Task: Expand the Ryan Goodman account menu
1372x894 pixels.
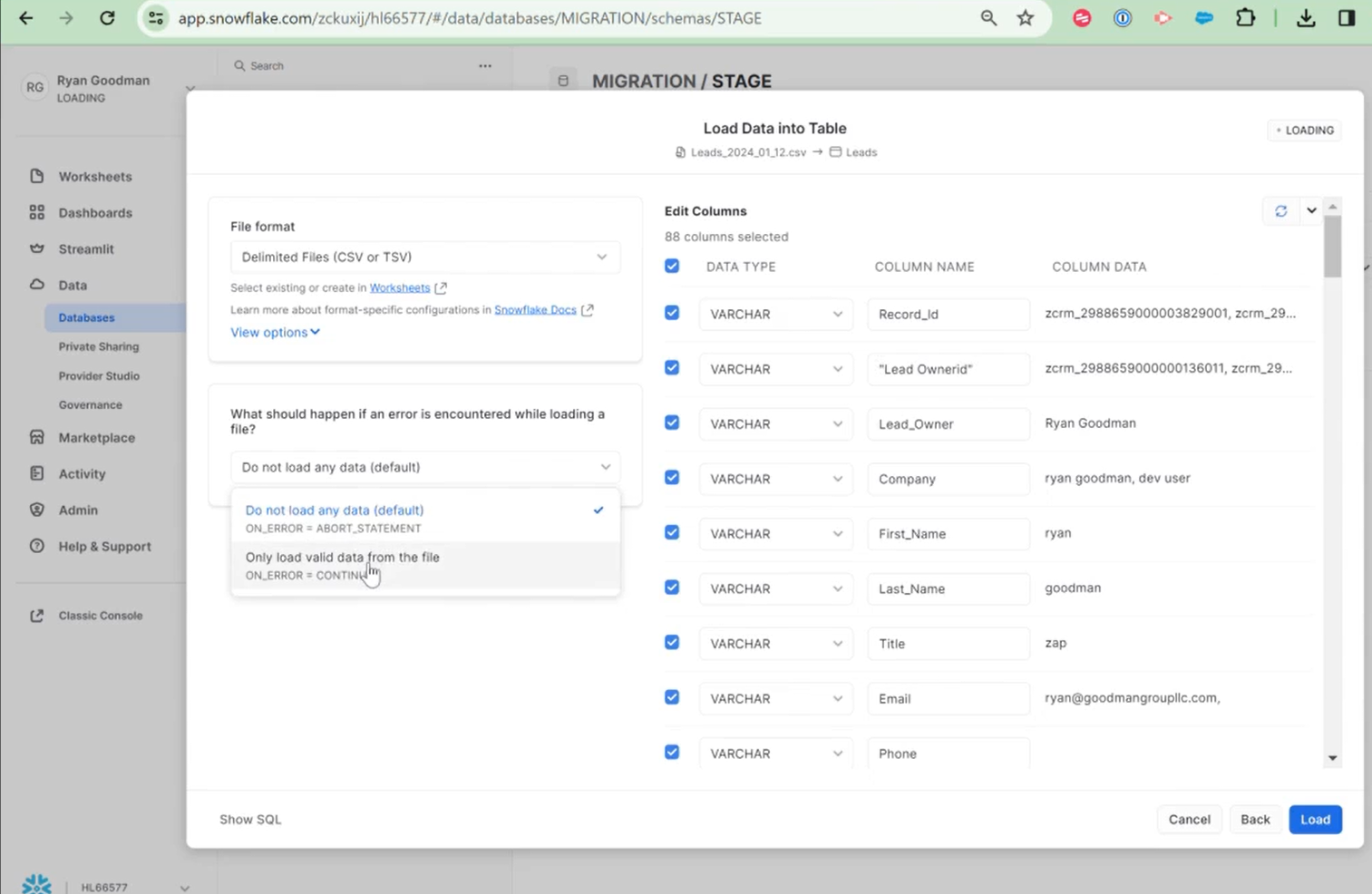Action: (190, 89)
